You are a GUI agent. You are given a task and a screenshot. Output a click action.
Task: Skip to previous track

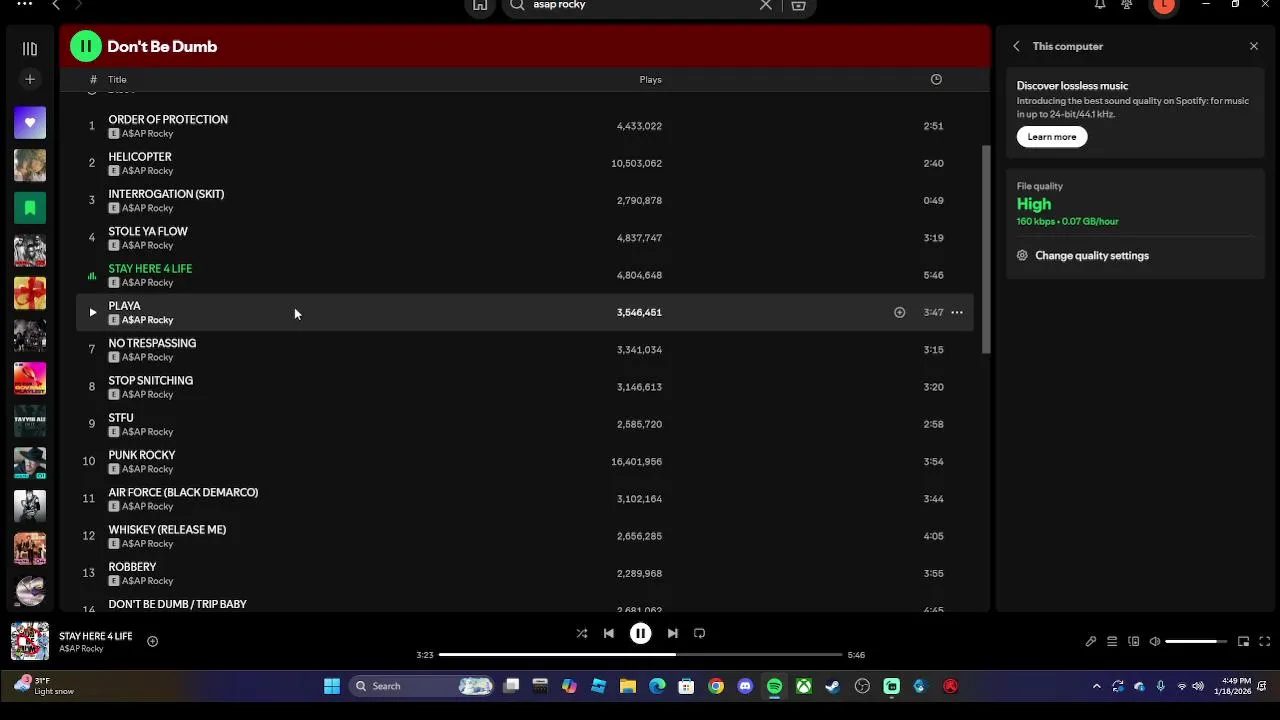click(x=609, y=633)
